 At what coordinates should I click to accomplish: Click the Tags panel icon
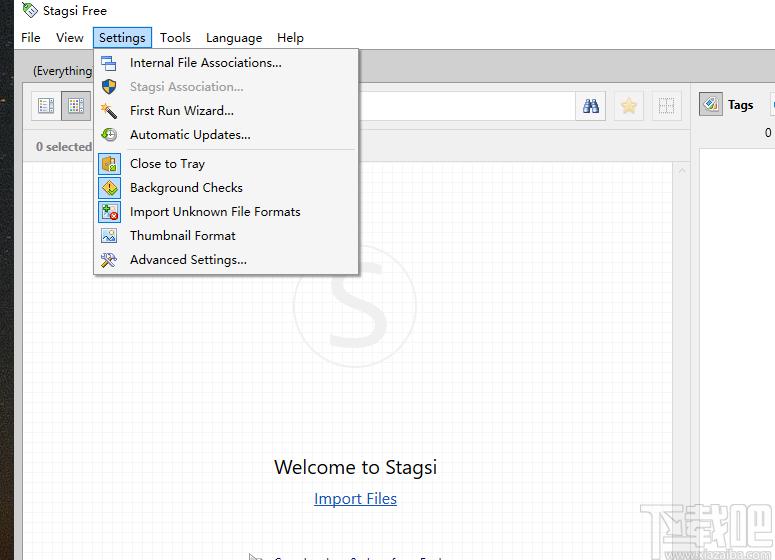tap(711, 104)
